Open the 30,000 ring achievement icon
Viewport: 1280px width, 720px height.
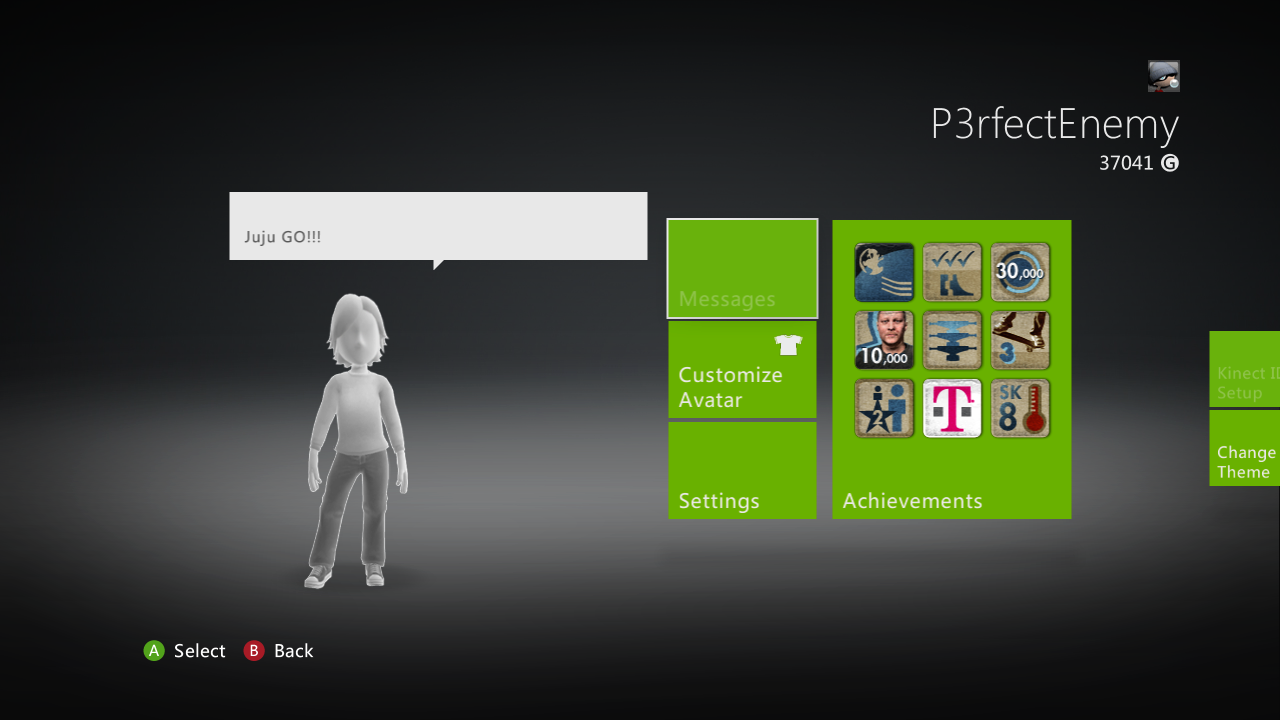click(1020, 272)
